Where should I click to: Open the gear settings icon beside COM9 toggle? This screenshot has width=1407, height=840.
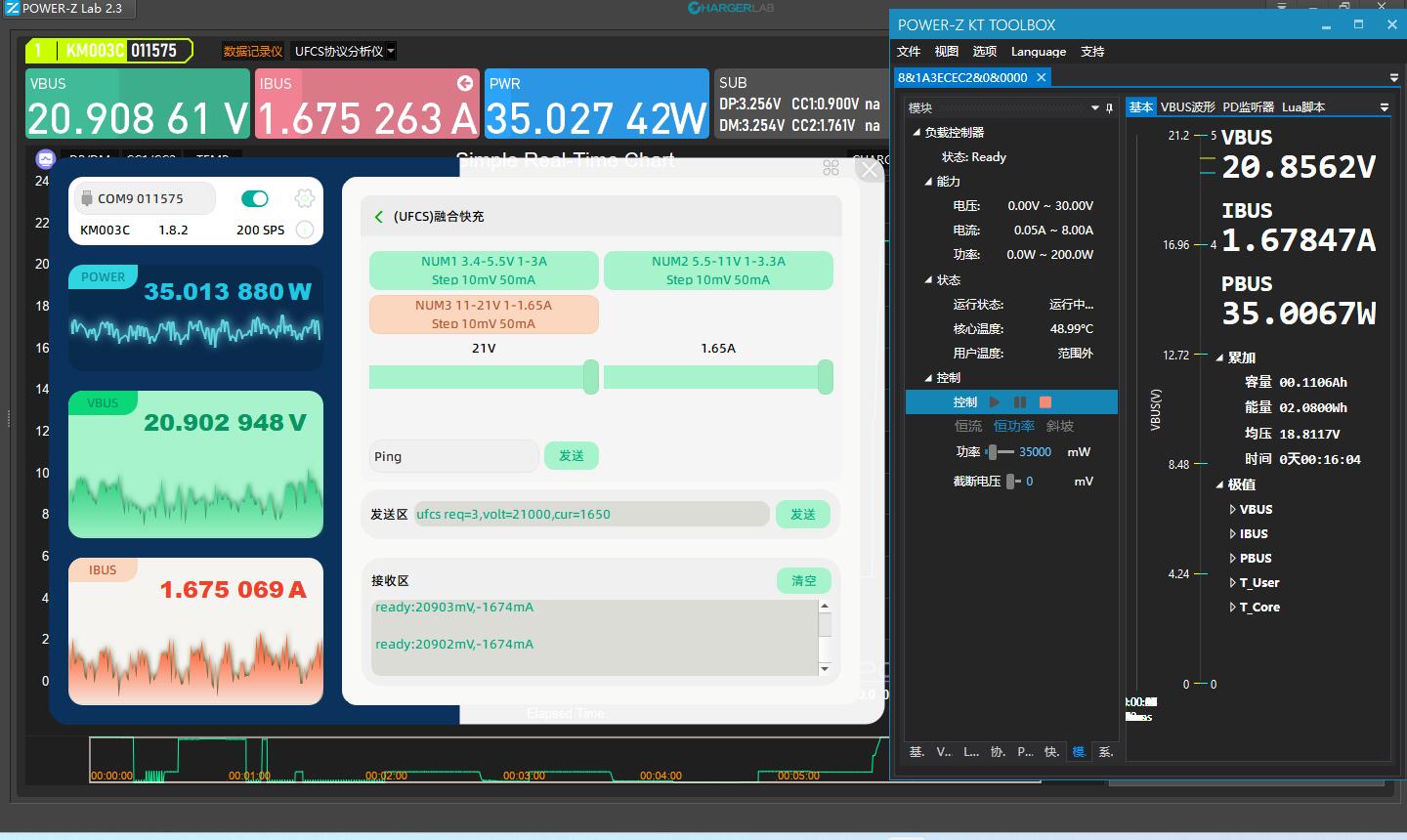tap(304, 199)
